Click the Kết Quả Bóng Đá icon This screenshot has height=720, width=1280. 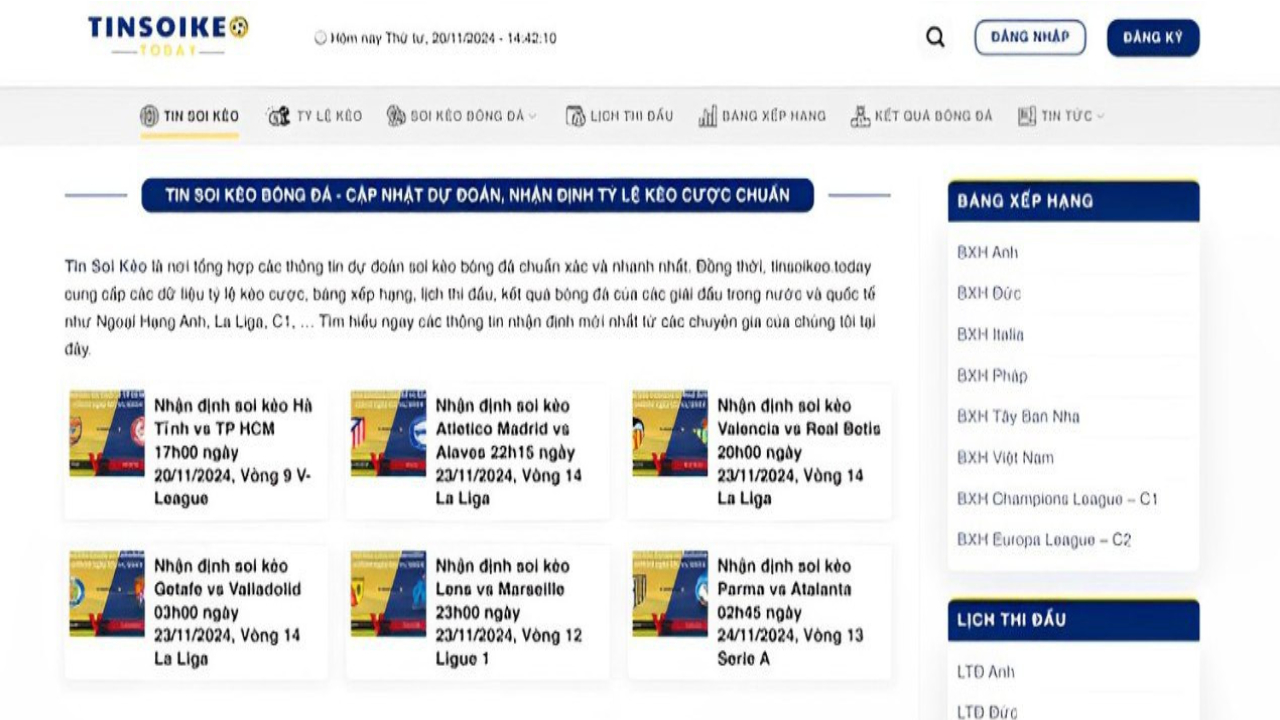860,116
